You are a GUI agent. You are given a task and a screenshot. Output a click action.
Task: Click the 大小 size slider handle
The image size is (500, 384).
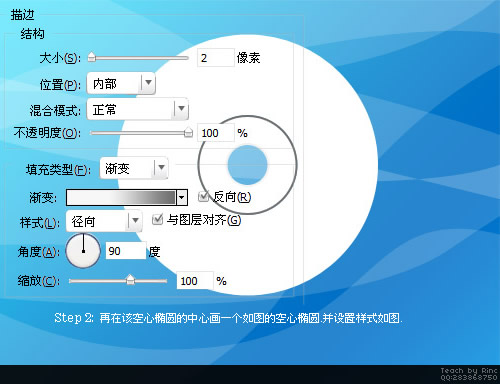pos(92,57)
